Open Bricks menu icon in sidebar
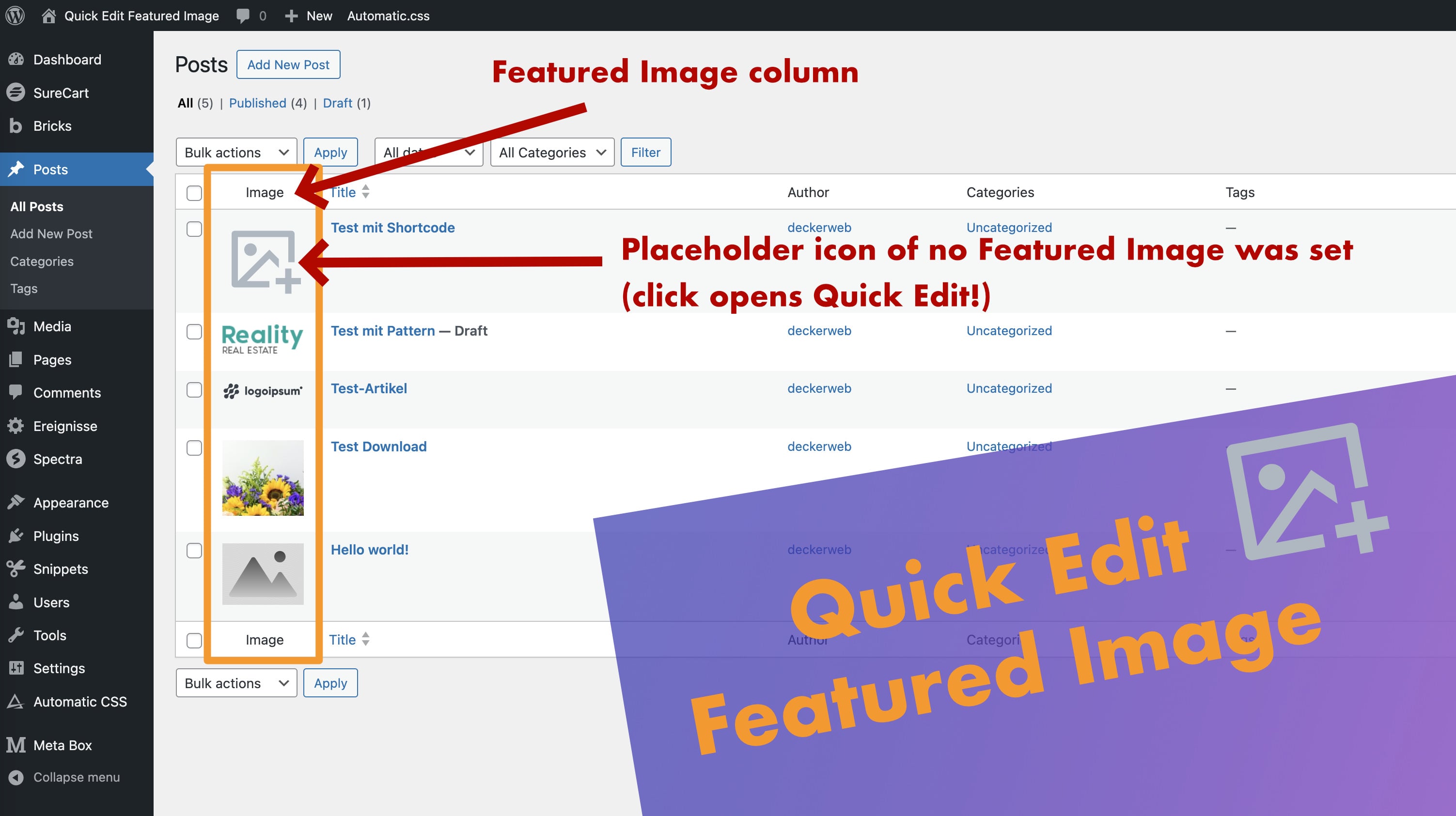 click(16, 125)
